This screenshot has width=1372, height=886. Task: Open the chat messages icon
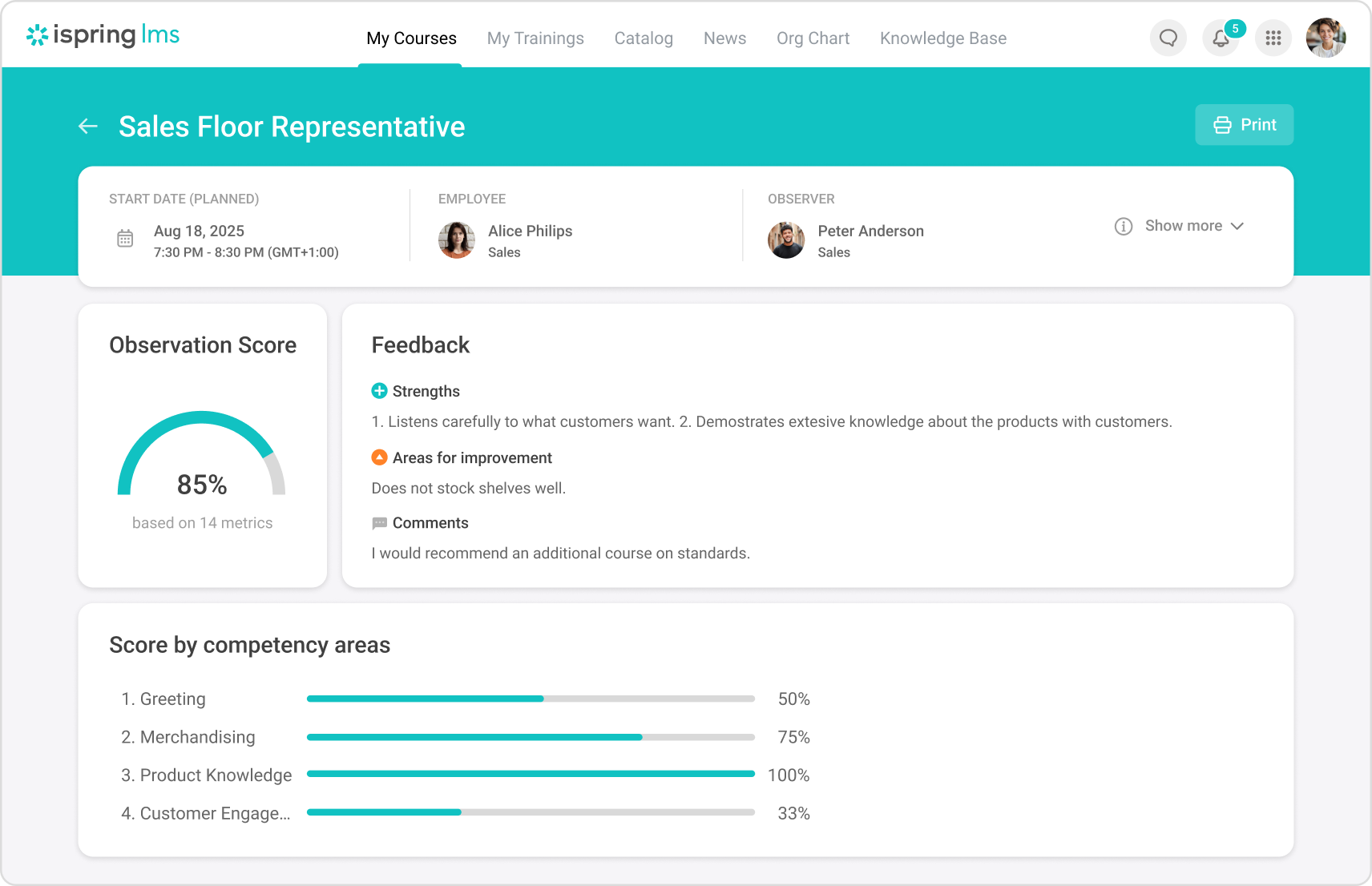point(1168,38)
